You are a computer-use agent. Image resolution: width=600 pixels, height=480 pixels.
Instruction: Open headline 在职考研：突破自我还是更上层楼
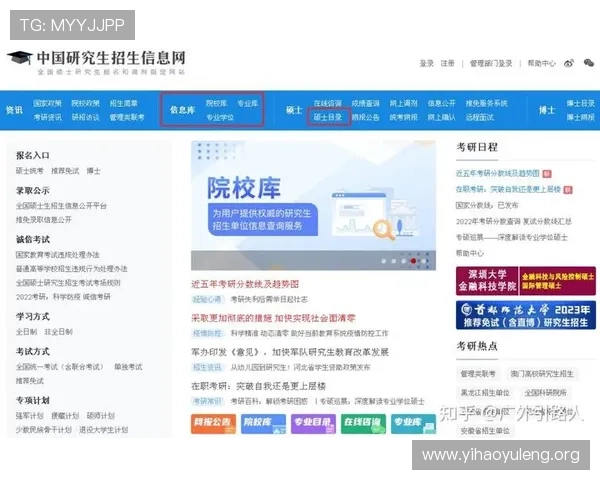tap(258, 386)
